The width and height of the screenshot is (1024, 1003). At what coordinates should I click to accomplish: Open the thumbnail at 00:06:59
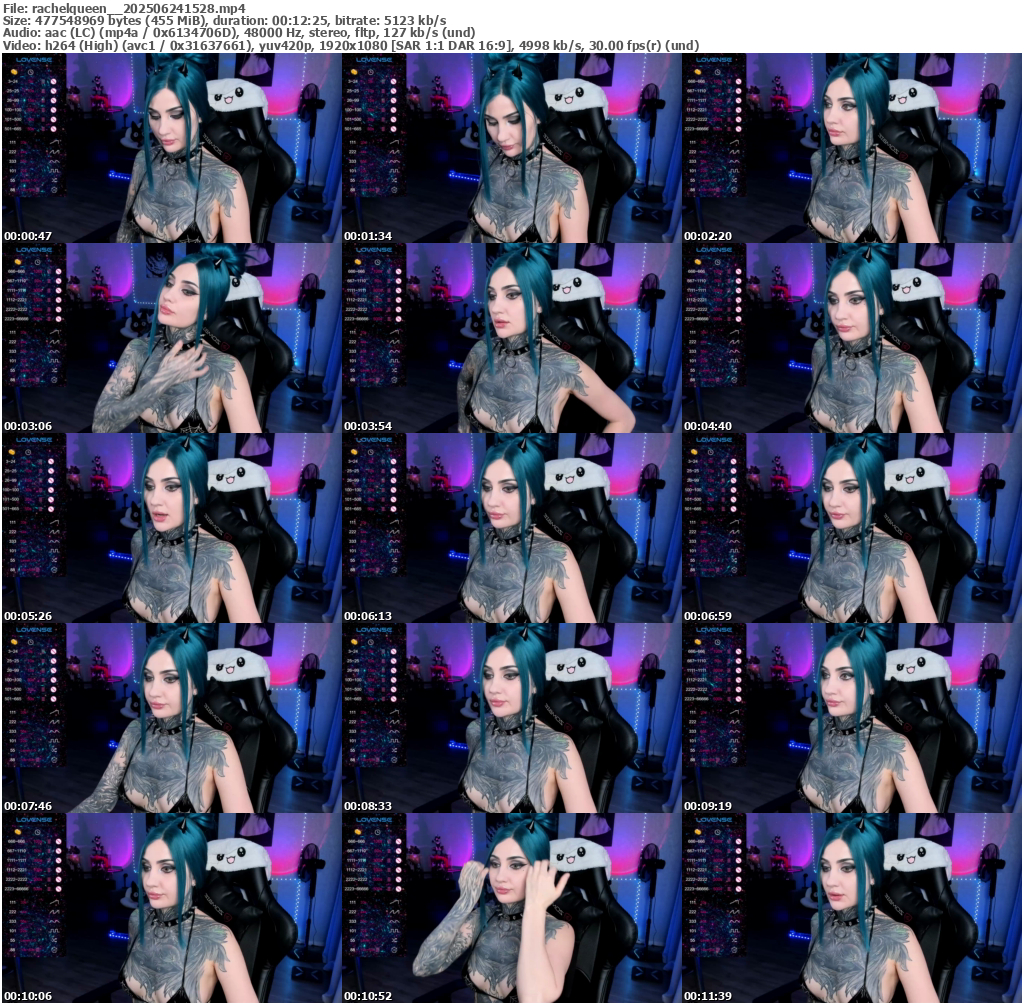point(852,528)
